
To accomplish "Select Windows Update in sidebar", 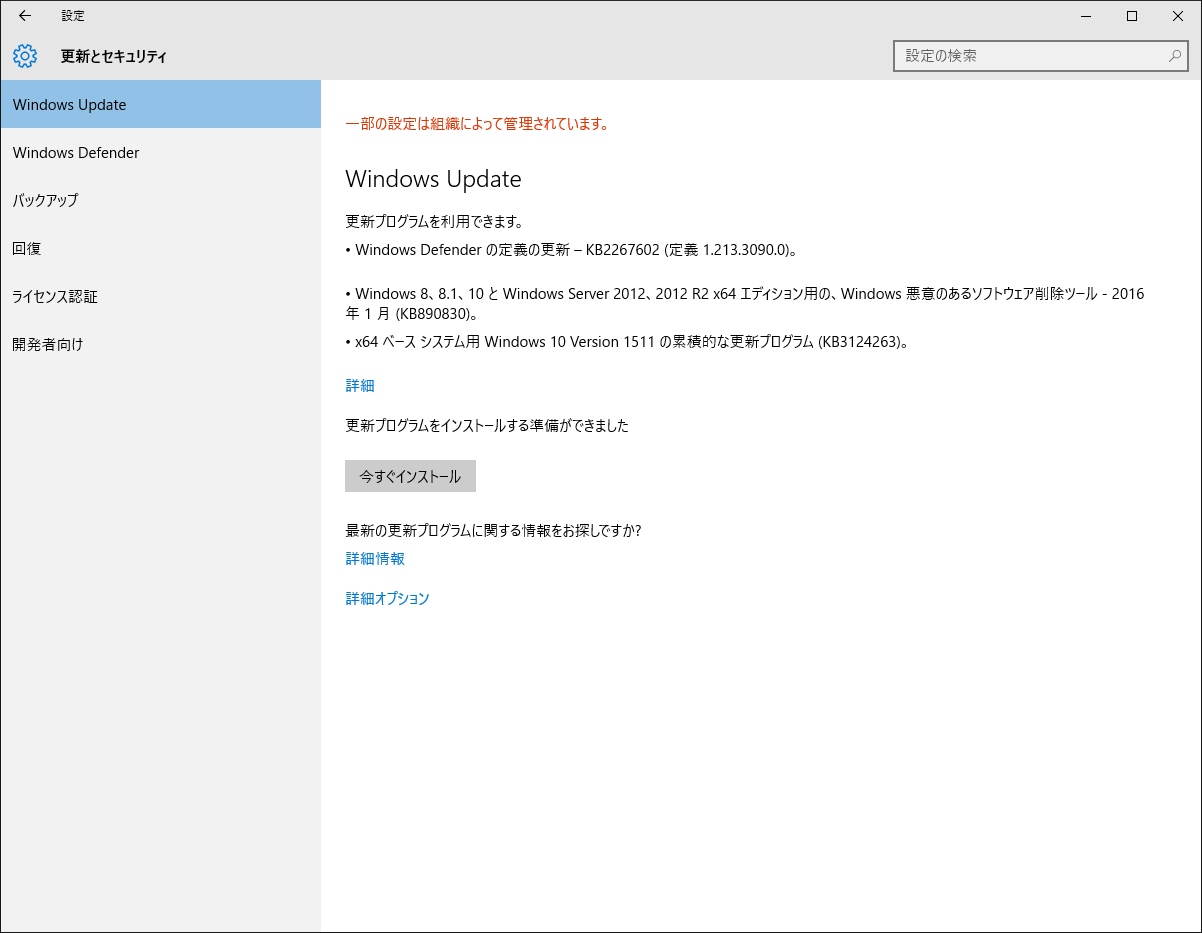I will [x=161, y=104].
